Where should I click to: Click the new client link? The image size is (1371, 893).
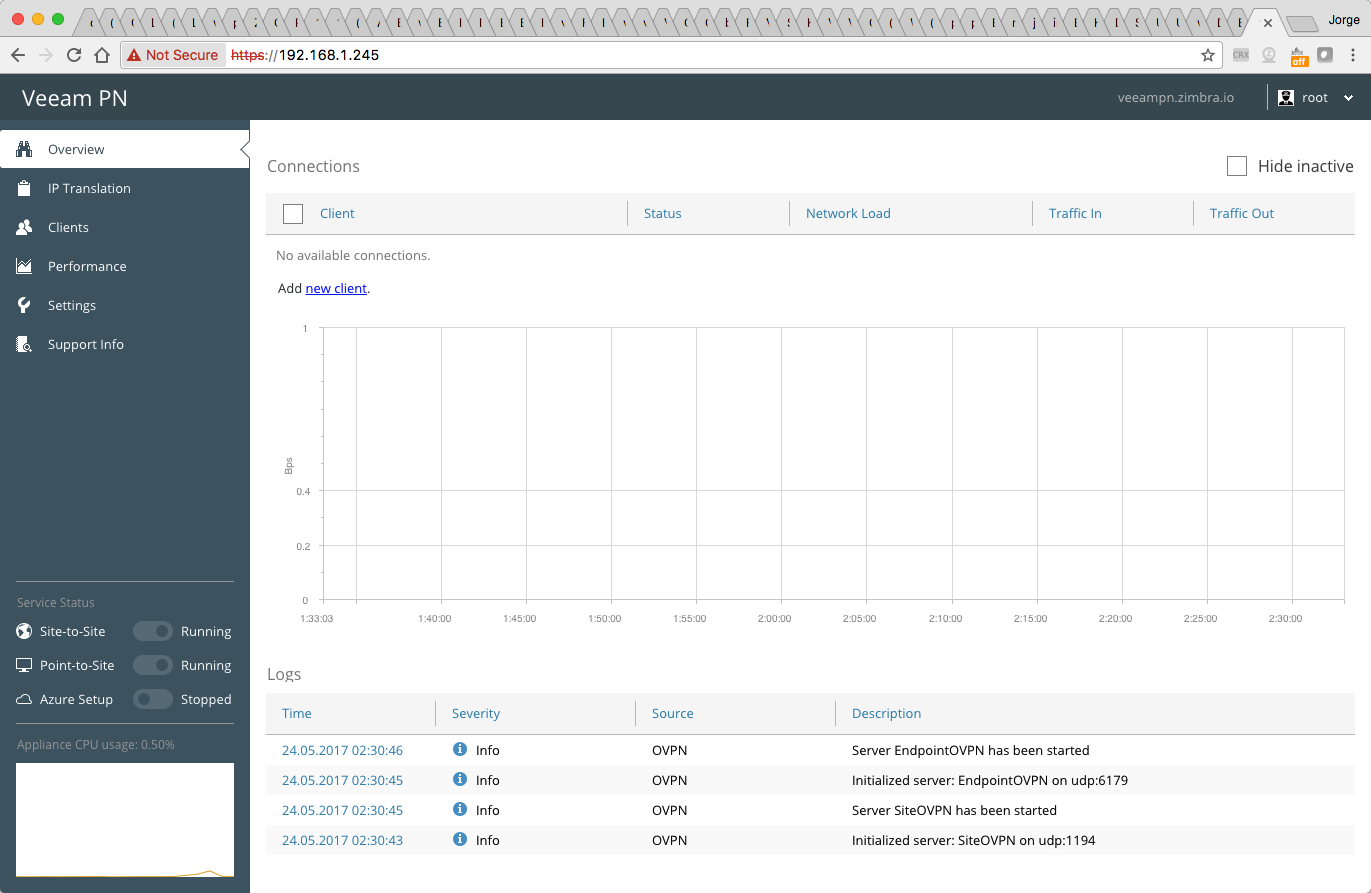[x=336, y=288]
